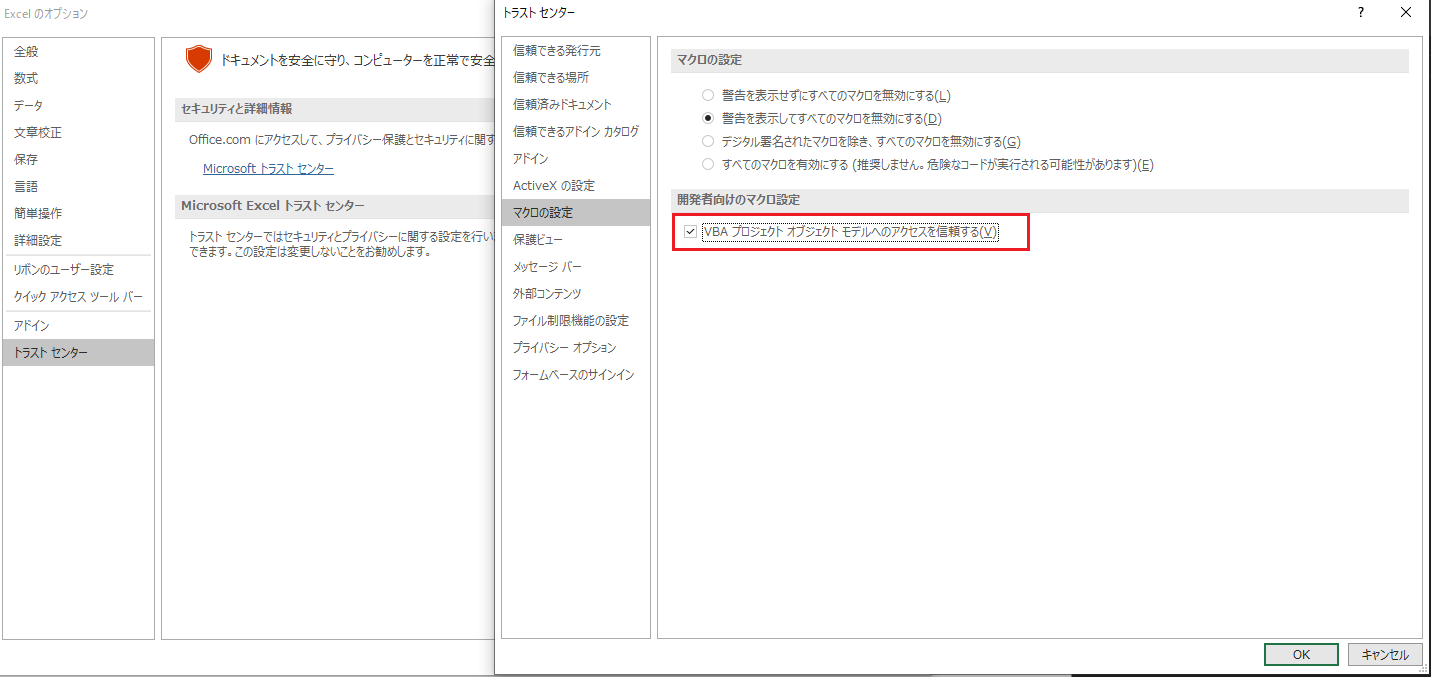Select 保存 in Excel options

click(x=78, y=159)
